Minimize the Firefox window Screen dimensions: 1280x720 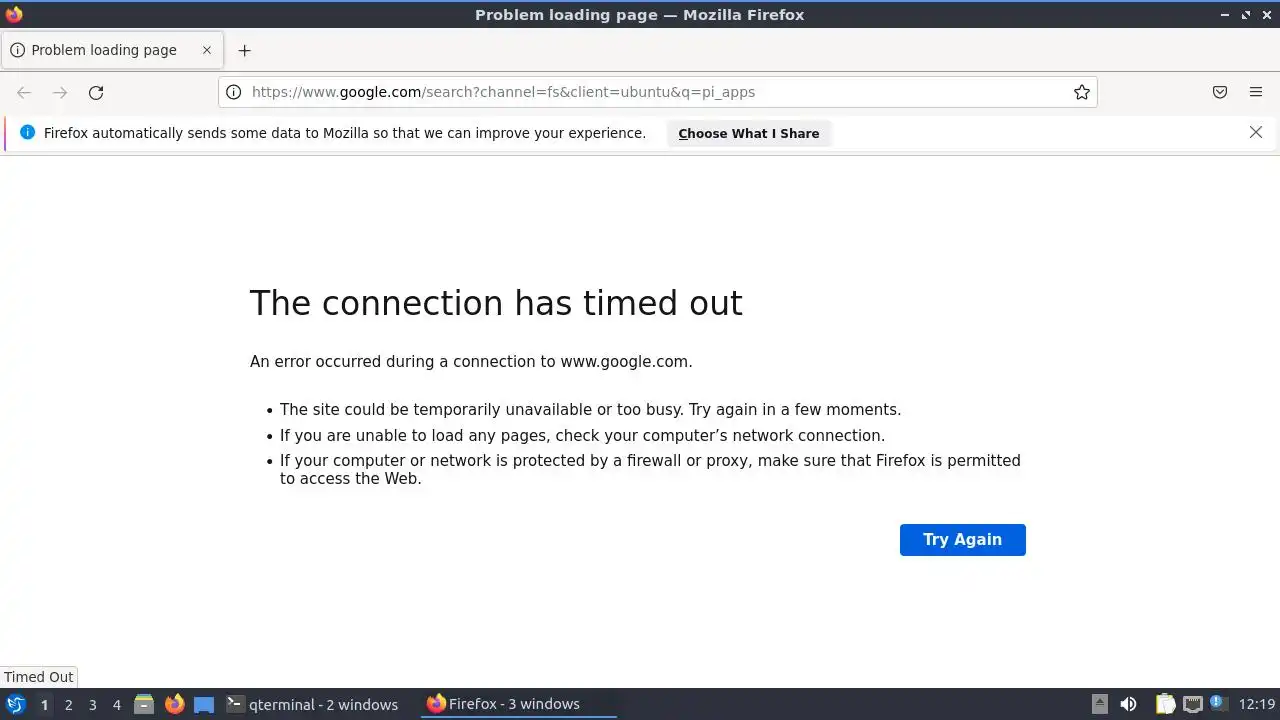click(x=1225, y=15)
